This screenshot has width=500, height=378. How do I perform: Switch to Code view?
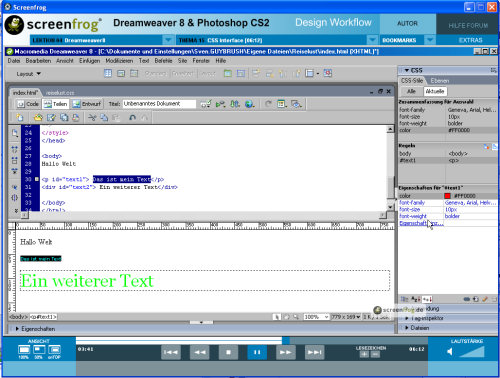click(x=28, y=104)
